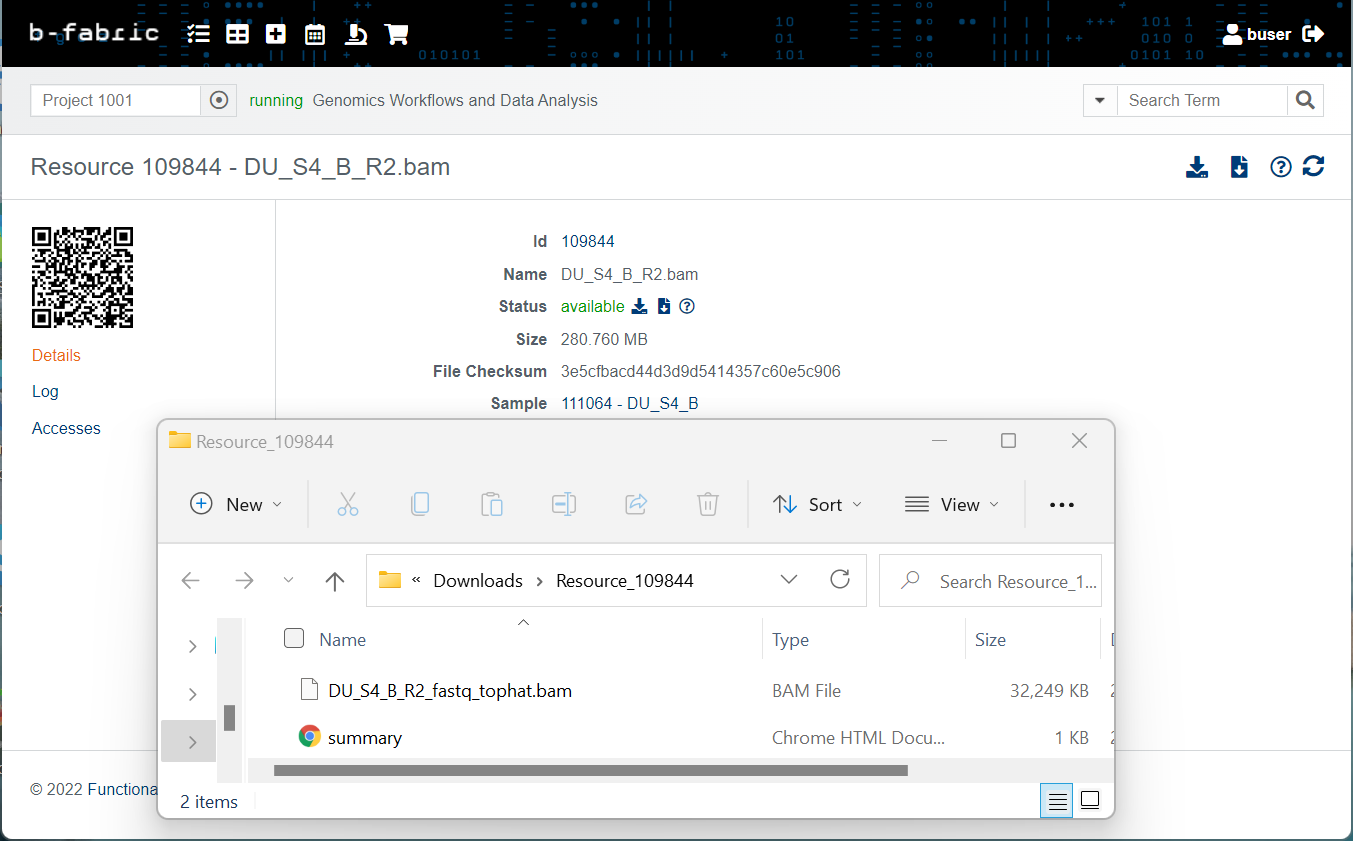Switch view to large icons layout in Explorer
Image resolution: width=1353 pixels, height=841 pixels.
[x=1090, y=800]
